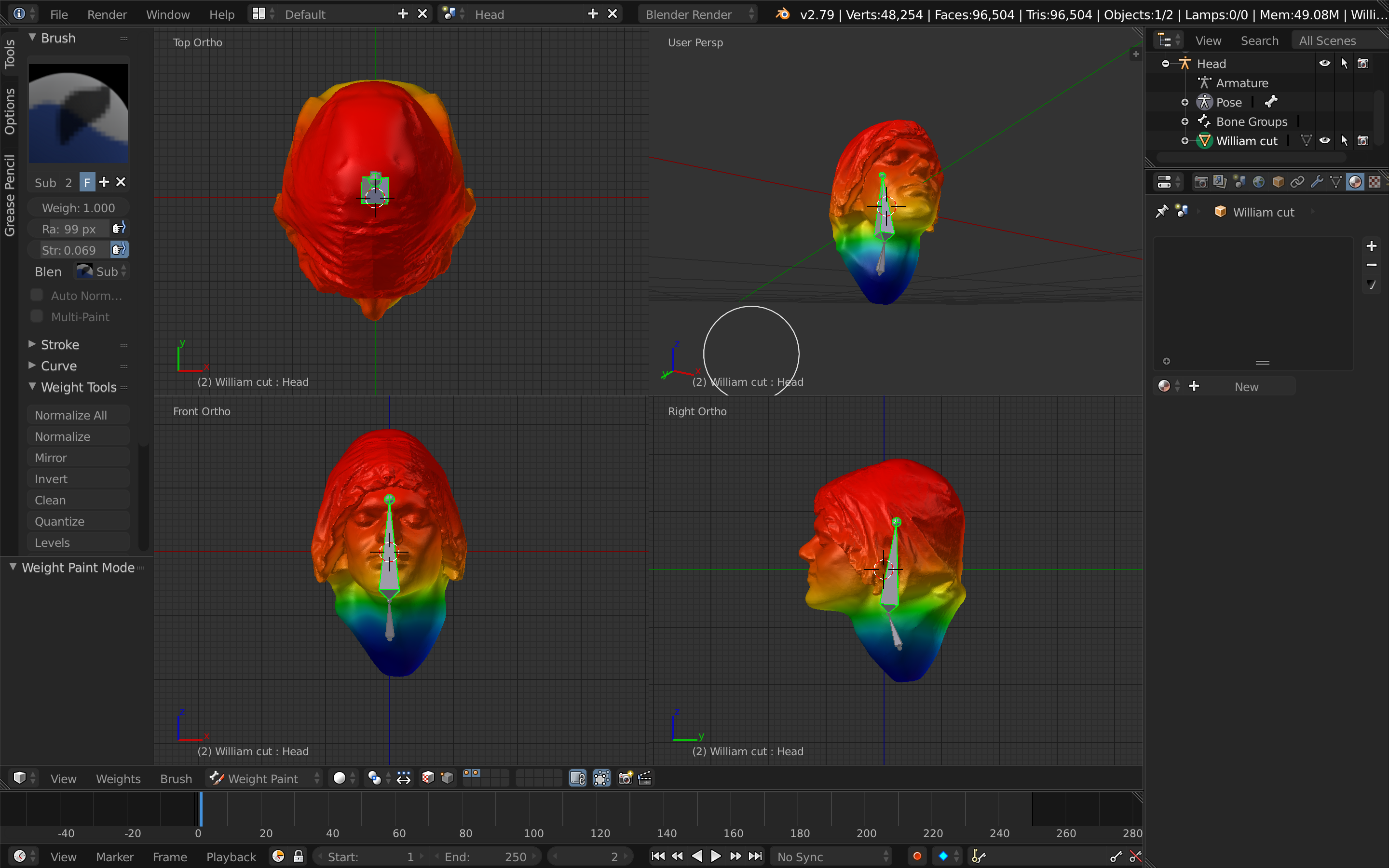This screenshot has width=1389, height=868.
Task: Open the Modifiers wrench tab
Action: [1317, 182]
